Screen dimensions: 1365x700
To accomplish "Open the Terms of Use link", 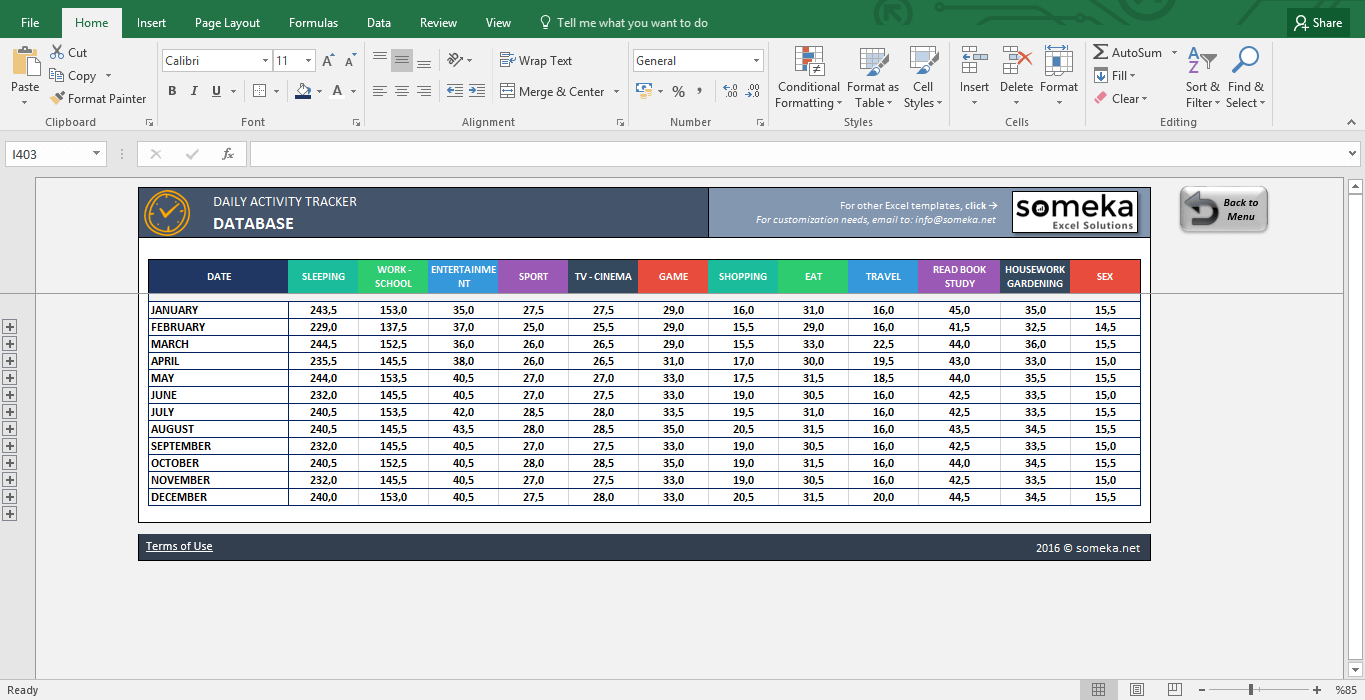I will (179, 546).
